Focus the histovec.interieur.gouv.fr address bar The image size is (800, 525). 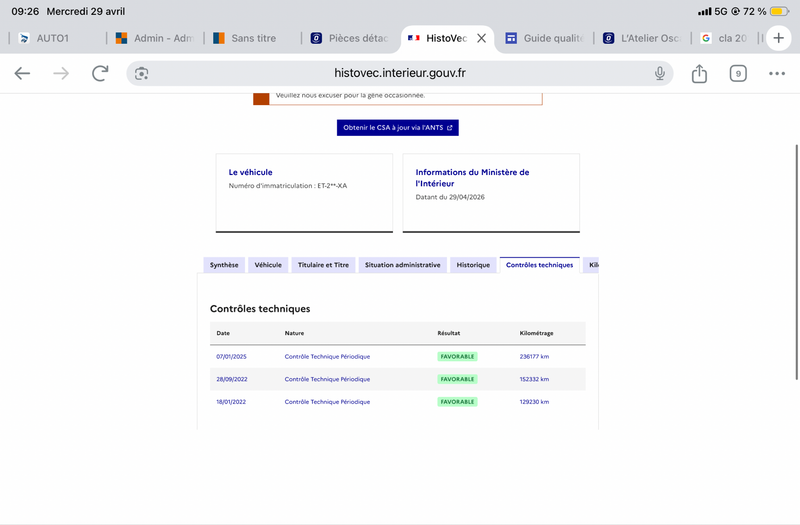pos(399,73)
